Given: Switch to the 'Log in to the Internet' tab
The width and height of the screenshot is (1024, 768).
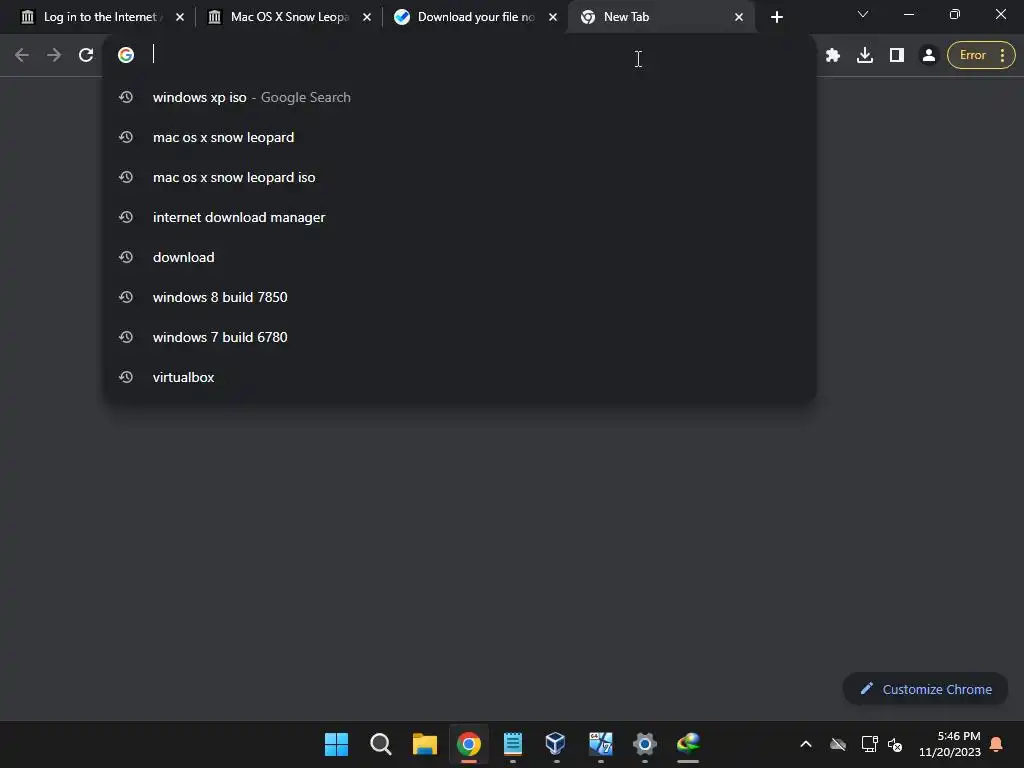Looking at the screenshot, I should 100,17.
